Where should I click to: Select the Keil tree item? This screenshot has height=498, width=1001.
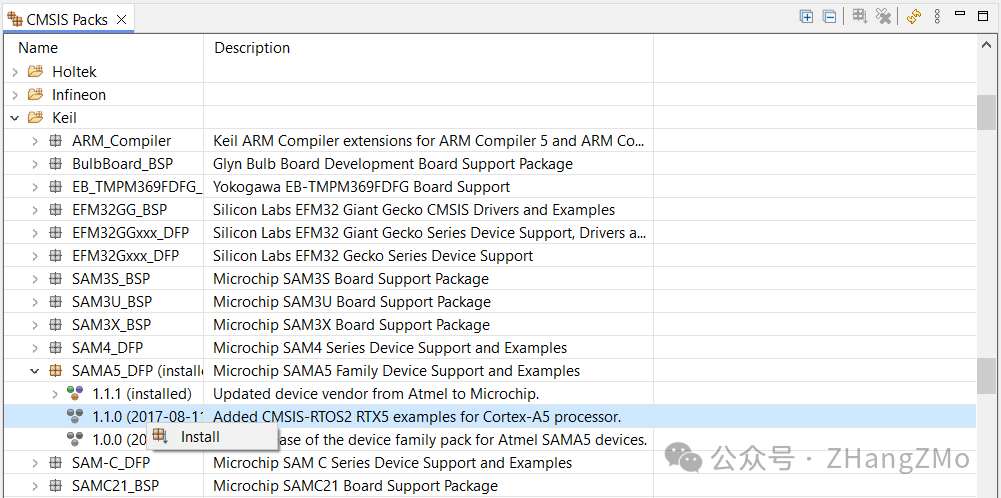[64, 118]
